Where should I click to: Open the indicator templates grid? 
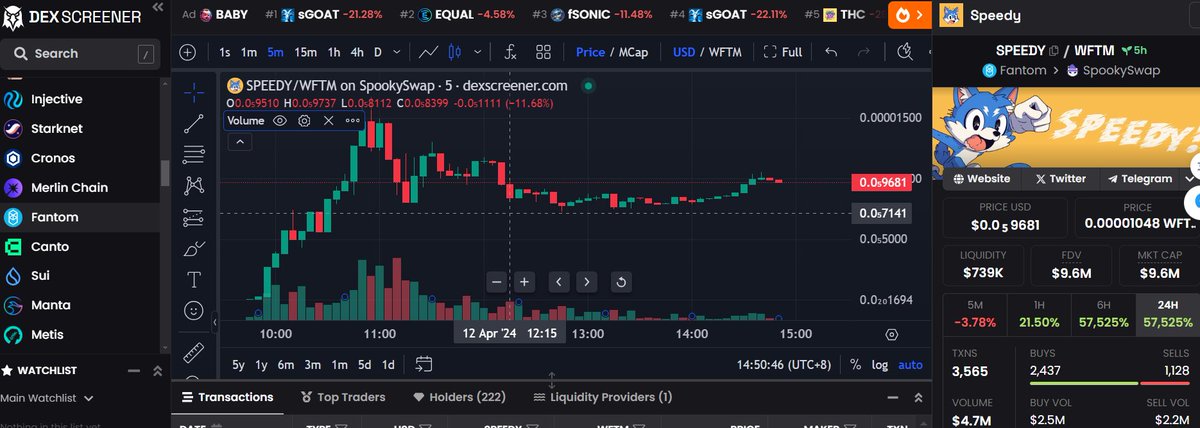[543, 52]
